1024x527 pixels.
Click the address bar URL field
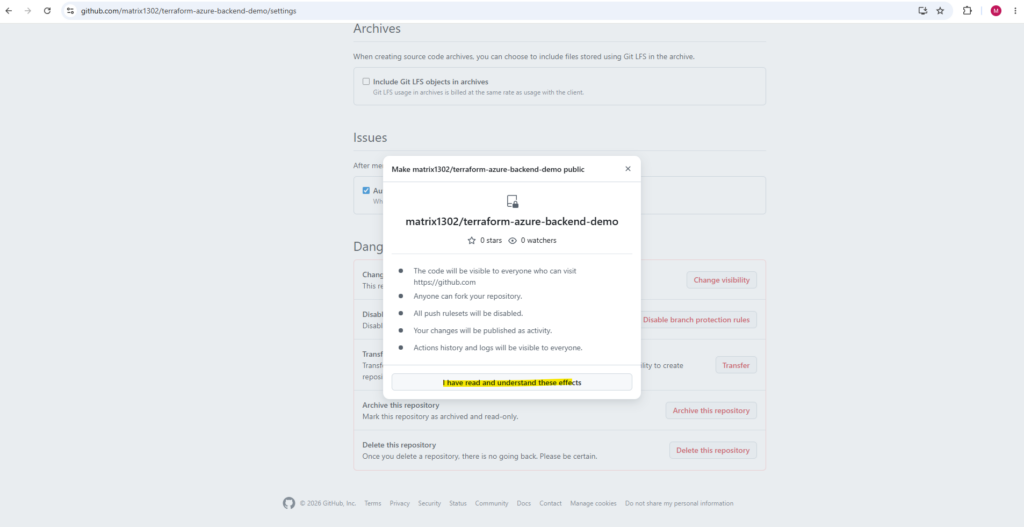(x=490, y=10)
